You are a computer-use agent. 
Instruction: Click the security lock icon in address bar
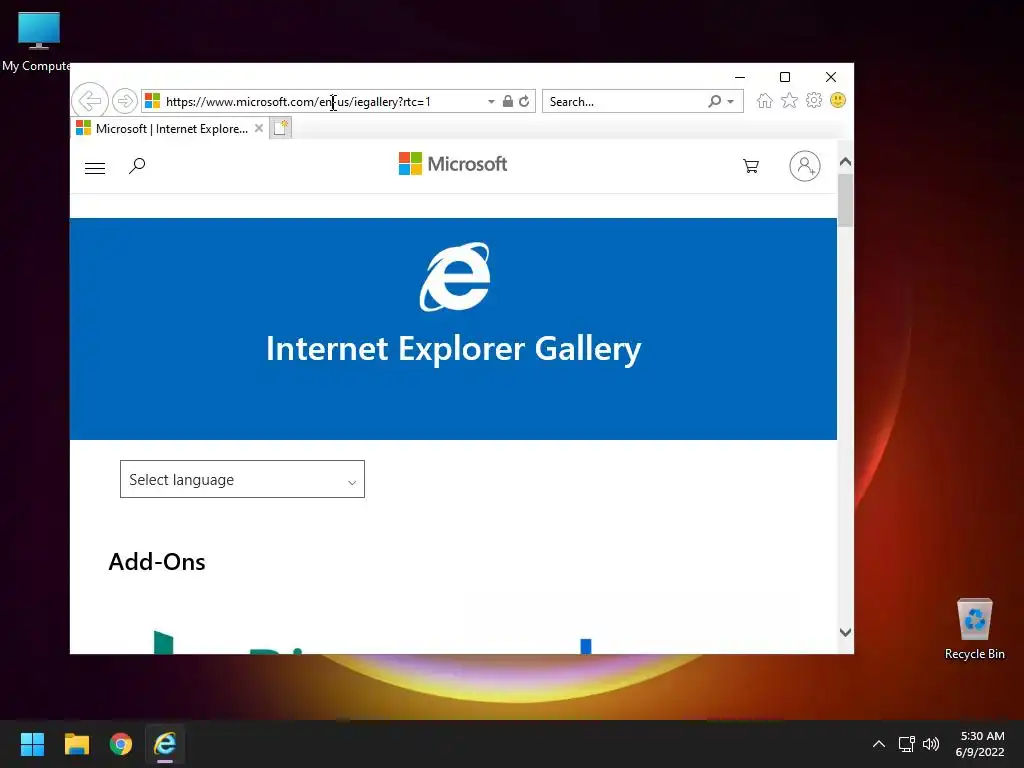507,101
